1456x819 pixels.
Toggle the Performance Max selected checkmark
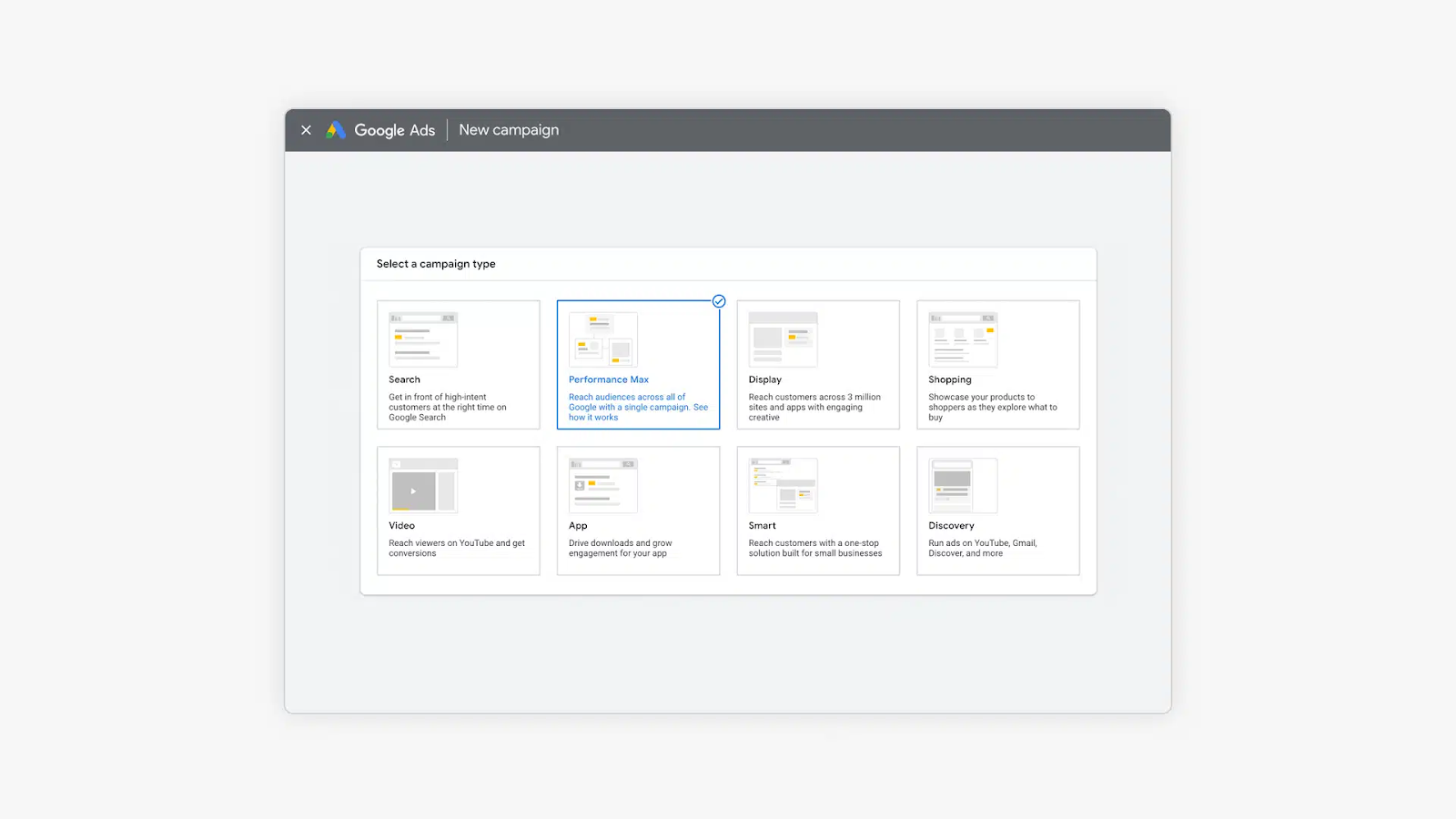click(x=719, y=301)
